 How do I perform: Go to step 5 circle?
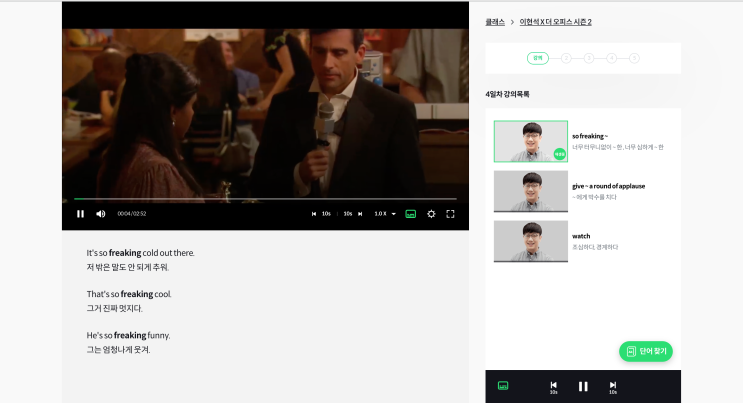(x=634, y=58)
